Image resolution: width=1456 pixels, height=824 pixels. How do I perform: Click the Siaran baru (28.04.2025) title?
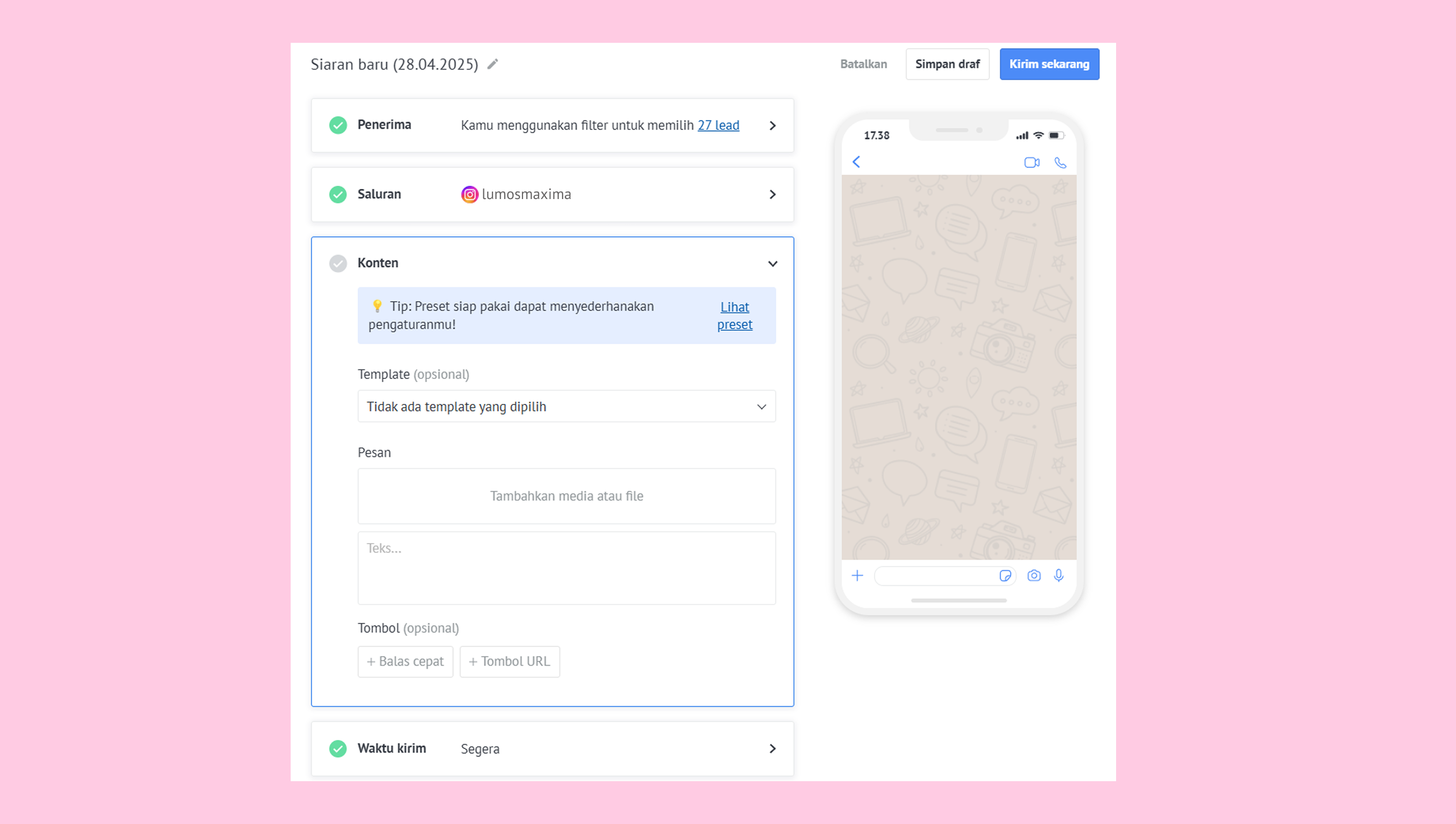(395, 65)
